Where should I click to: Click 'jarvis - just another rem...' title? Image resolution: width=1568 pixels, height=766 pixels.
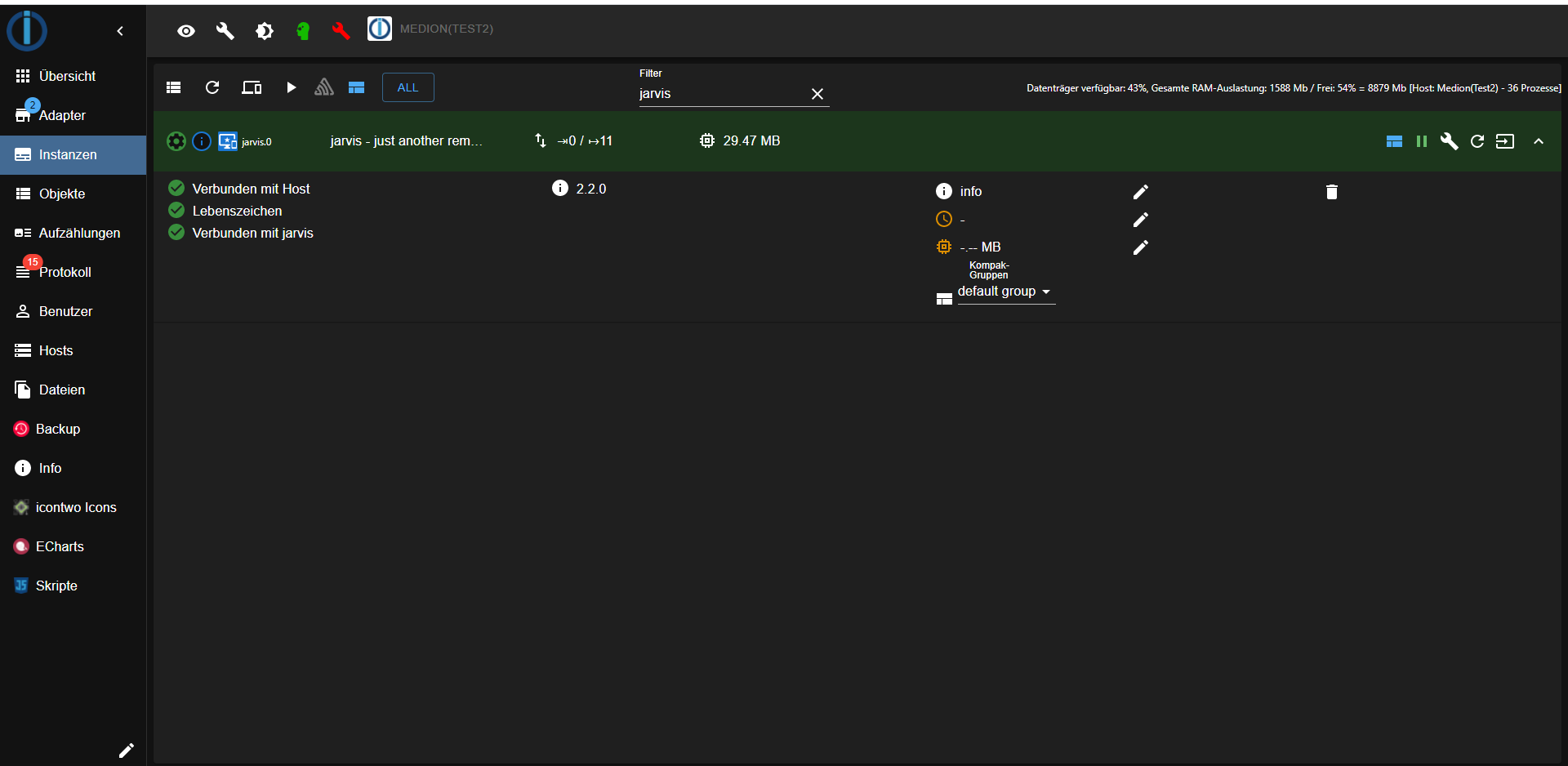click(407, 140)
